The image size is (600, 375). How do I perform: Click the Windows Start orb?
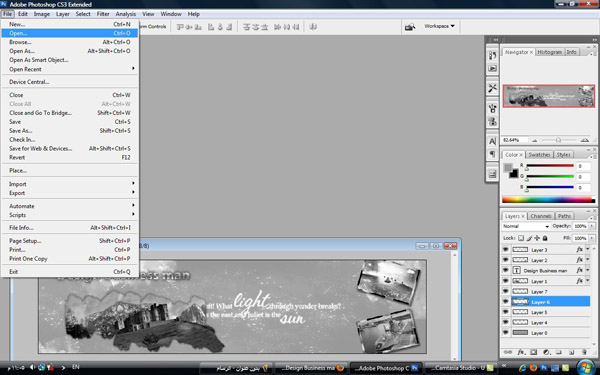tap(585, 368)
